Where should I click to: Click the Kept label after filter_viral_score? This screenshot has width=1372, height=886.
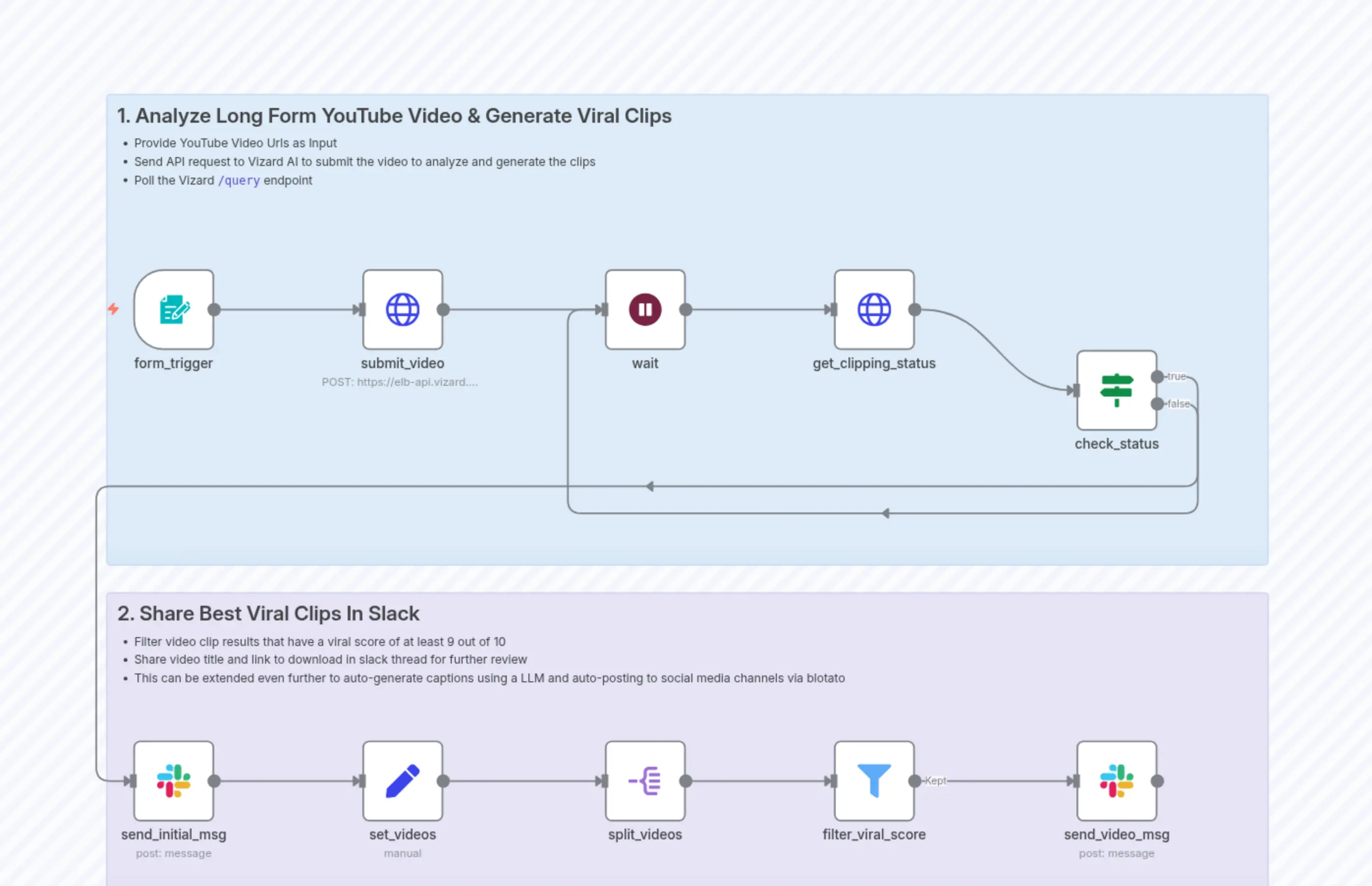[936, 781]
